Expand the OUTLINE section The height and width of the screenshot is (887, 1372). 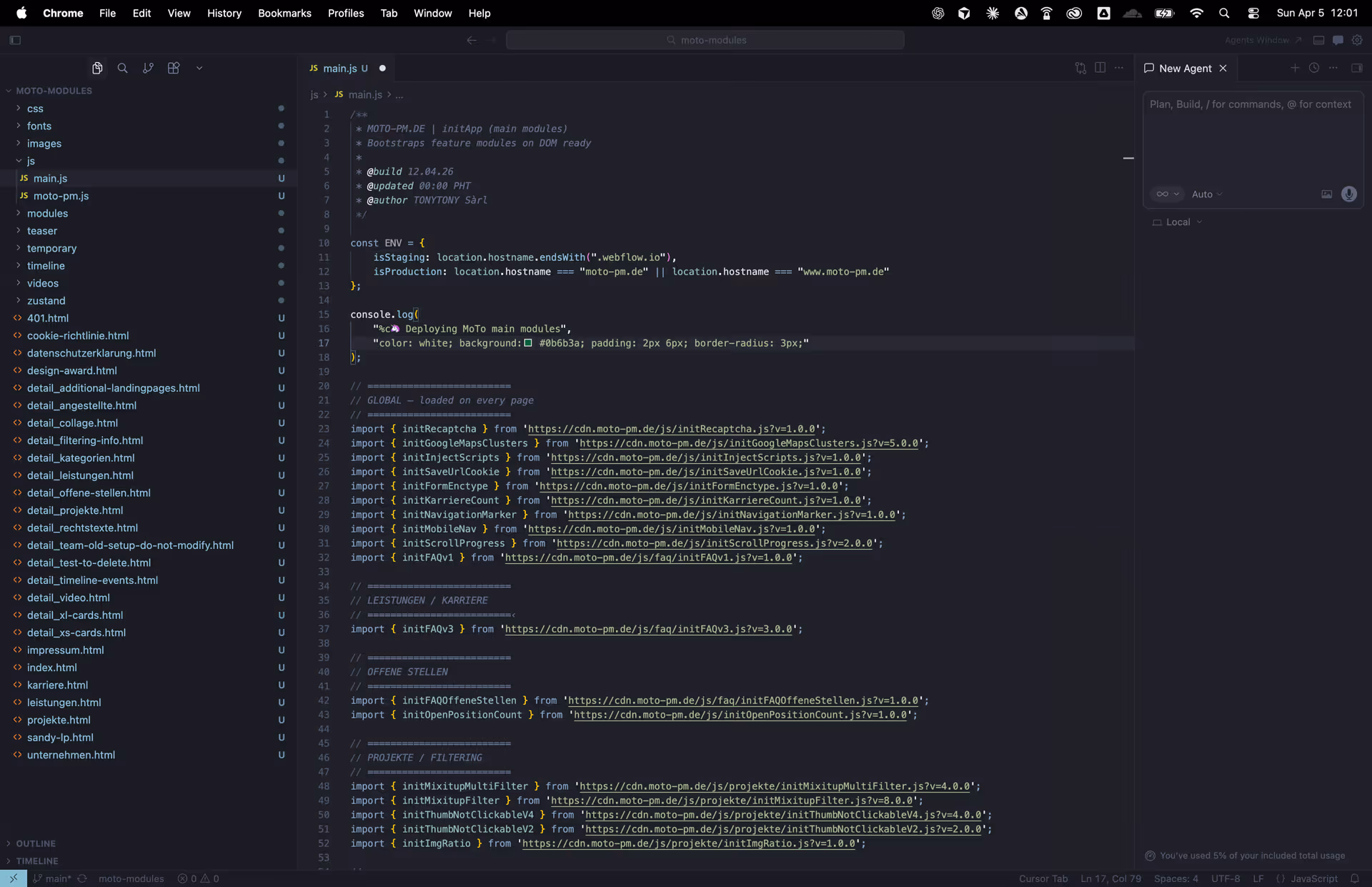36,843
